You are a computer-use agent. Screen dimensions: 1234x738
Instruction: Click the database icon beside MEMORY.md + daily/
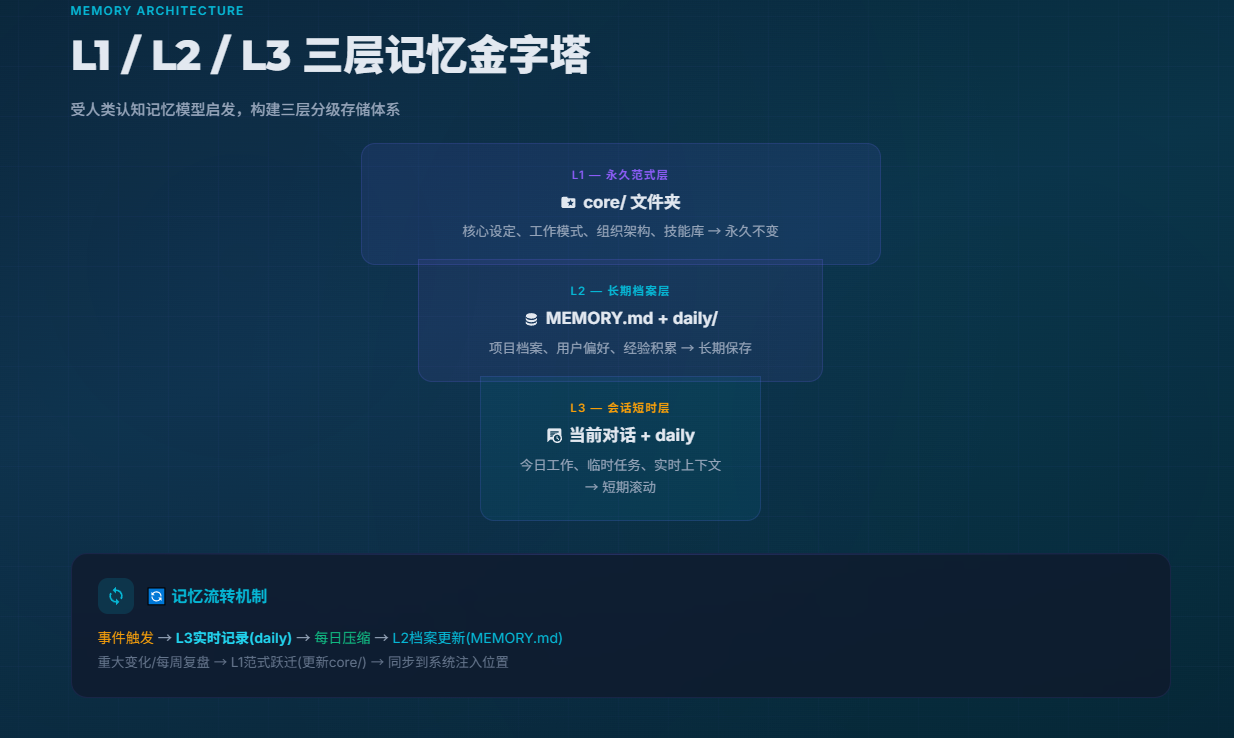point(531,319)
